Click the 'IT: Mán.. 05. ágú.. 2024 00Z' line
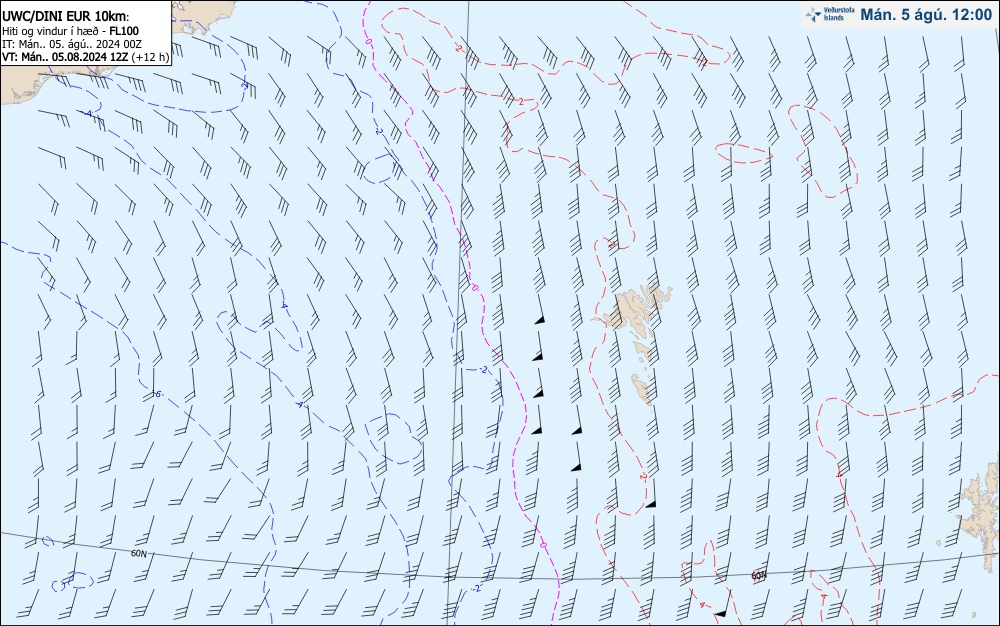 72,44
